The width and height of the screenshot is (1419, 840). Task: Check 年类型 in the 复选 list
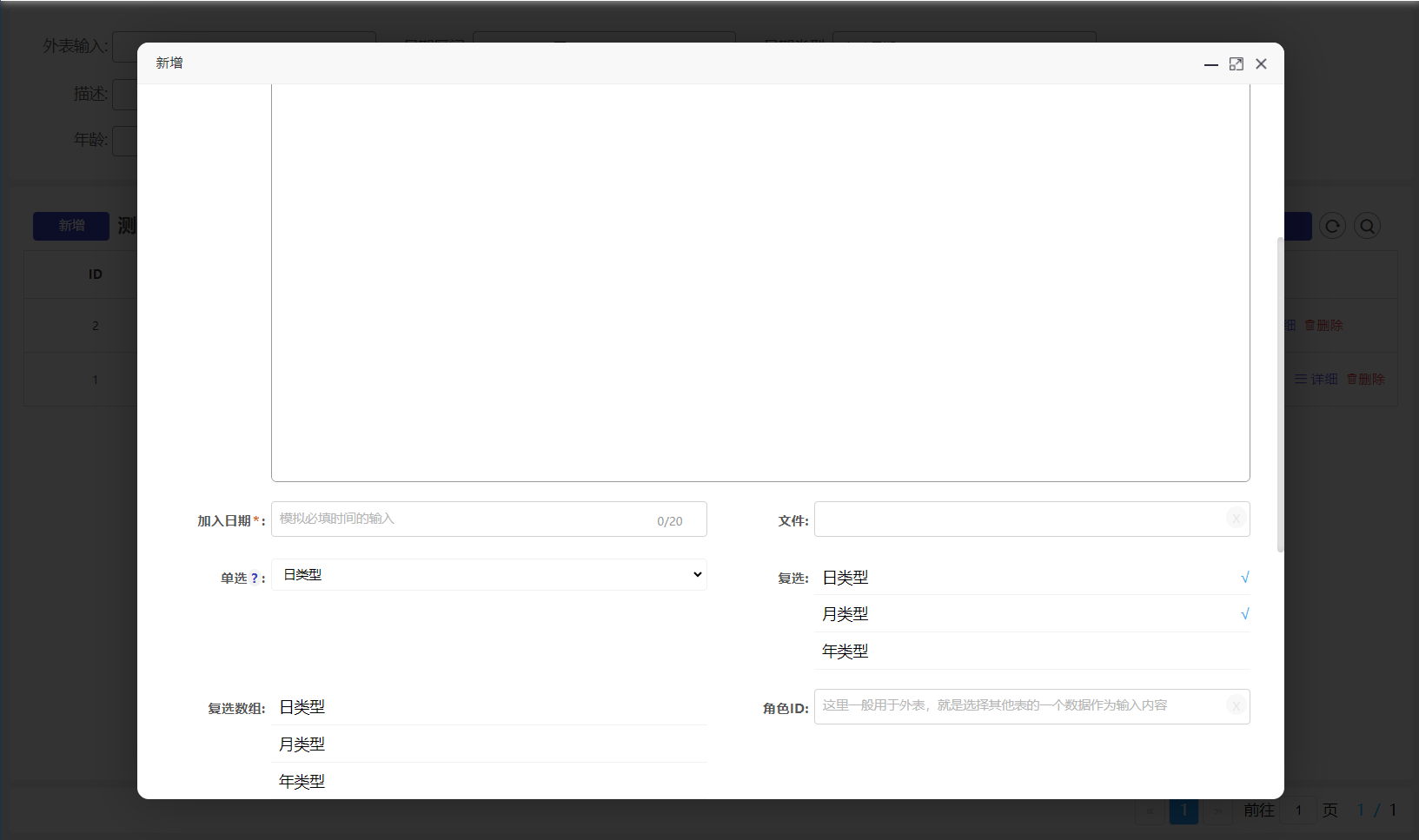[1031, 651]
